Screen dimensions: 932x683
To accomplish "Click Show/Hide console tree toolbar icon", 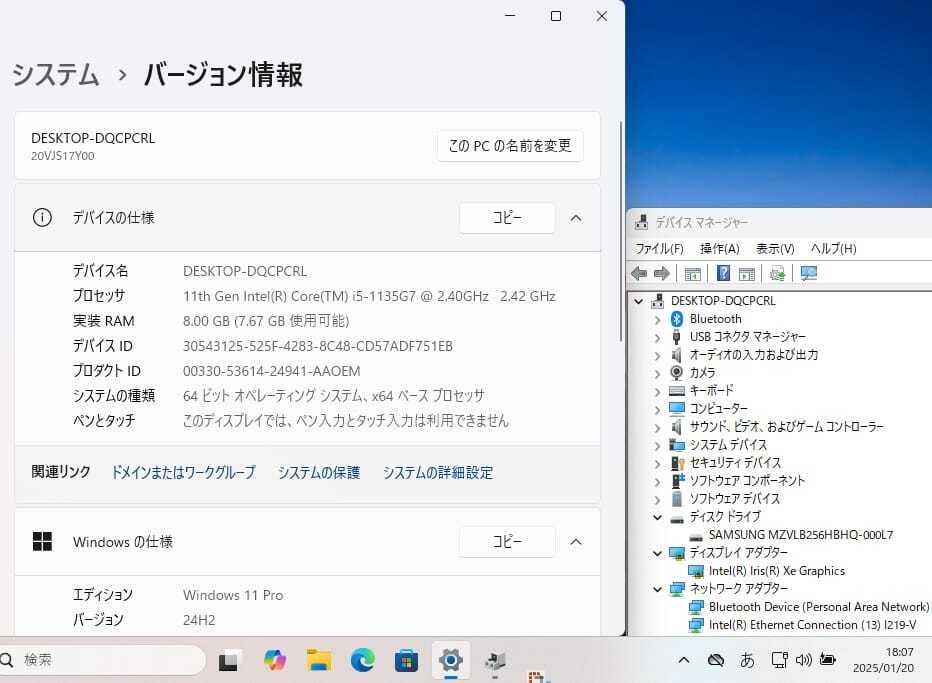I will (x=692, y=274).
